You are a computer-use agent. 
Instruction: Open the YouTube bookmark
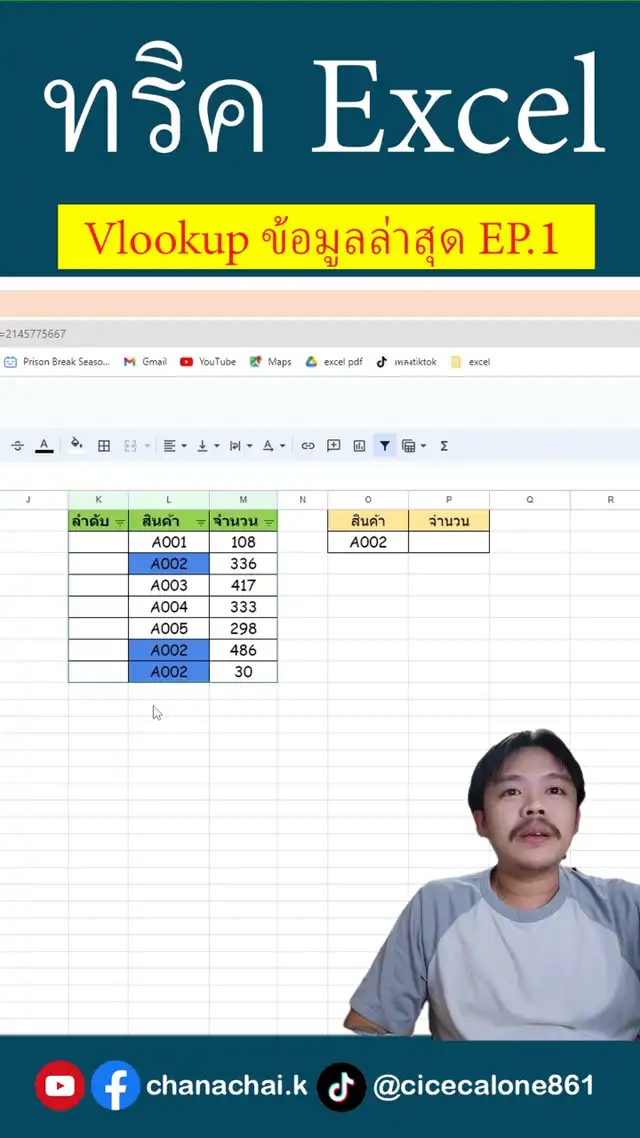(x=208, y=362)
